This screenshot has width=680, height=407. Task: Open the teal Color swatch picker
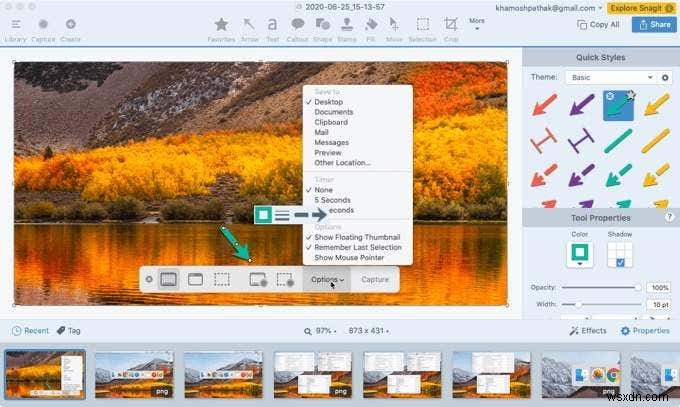pyautogui.click(x=579, y=254)
